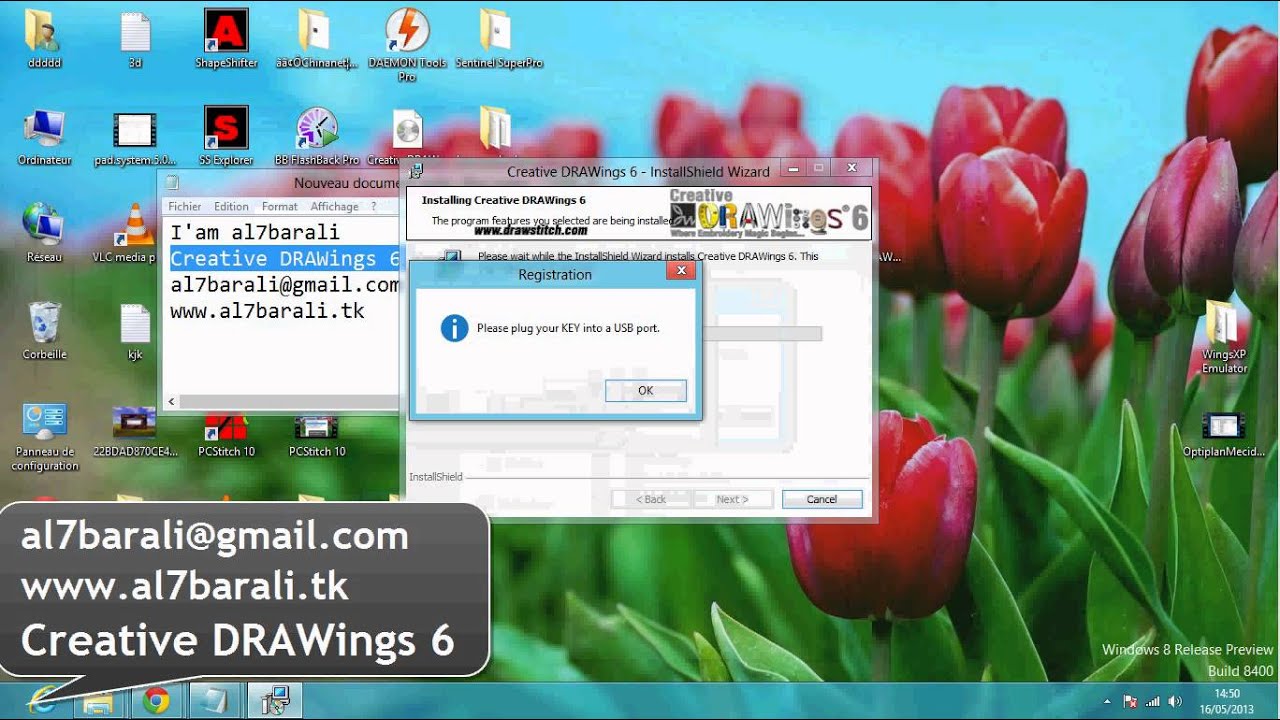This screenshot has height=720, width=1280.
Task: Open the Format menu in Notepad
Action: coord(280,206)
